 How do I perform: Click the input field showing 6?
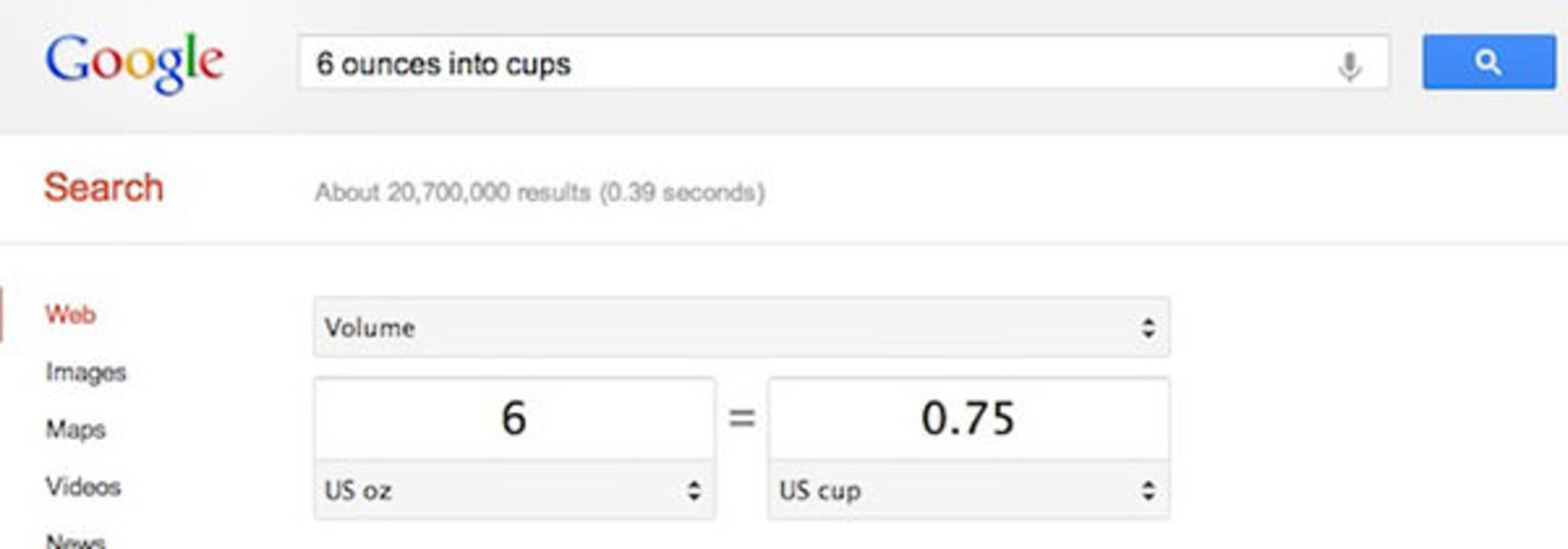tap(514, 418)
